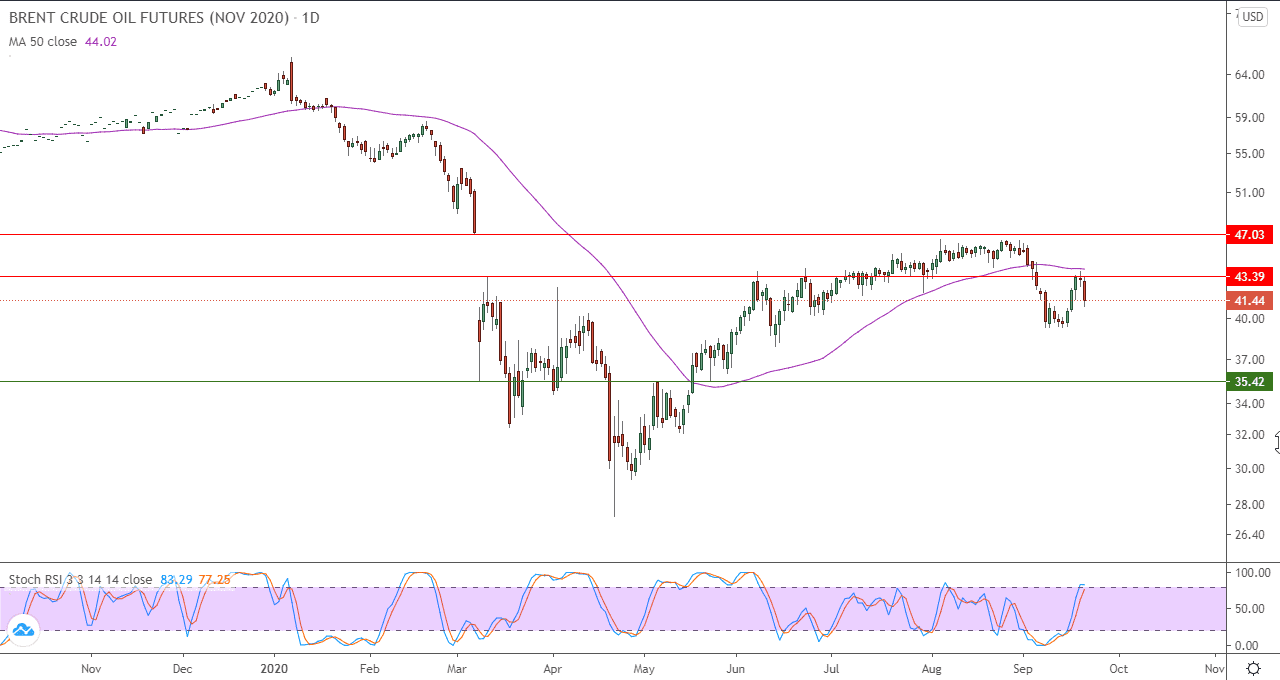Click the Dec label on time axis
Screen dimensions: 1280x680
pos(182,667)
